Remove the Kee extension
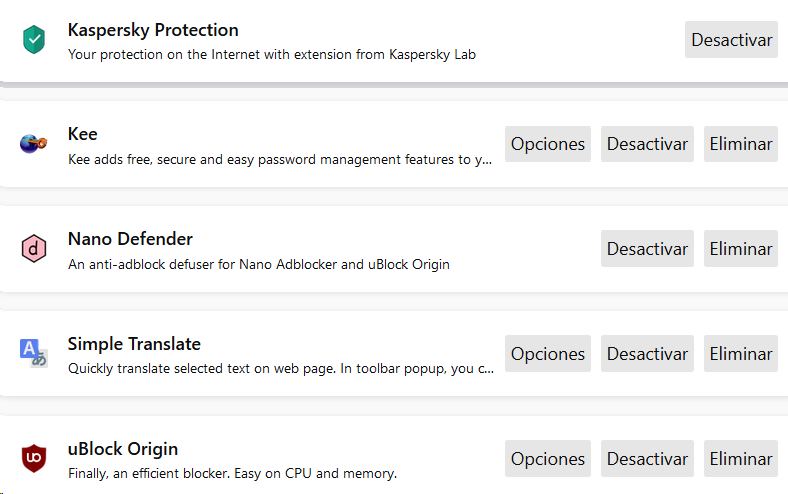 click(x=740, y=144)
